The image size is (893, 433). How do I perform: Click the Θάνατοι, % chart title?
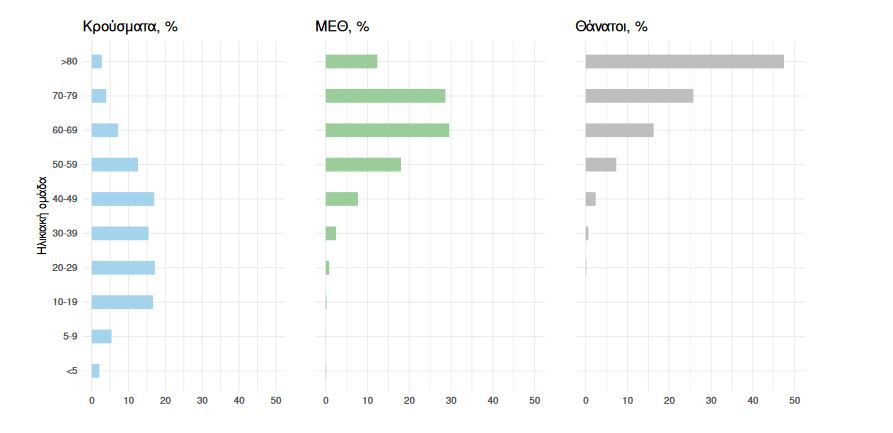[x=611, y=27]
